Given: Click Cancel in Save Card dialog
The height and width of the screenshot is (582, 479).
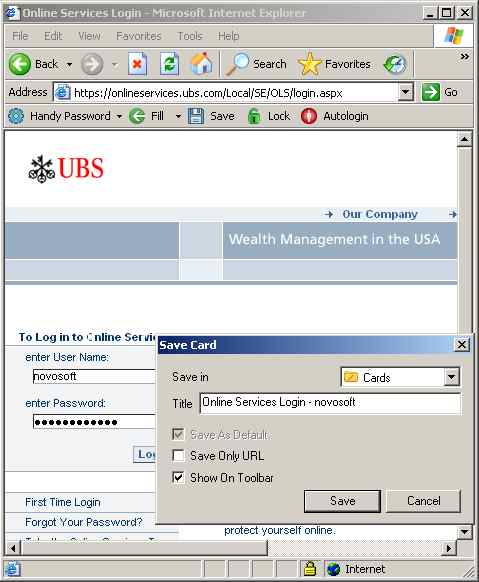Looking at the screenshot, I should click(x=423, y=501).
